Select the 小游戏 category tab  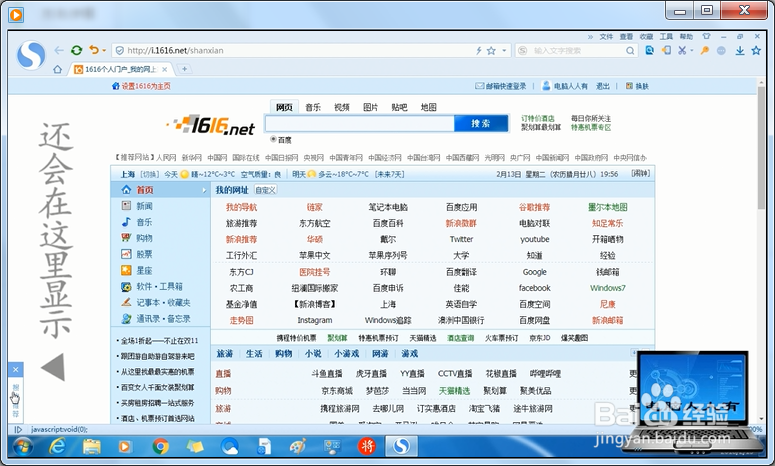click(346, 353)
